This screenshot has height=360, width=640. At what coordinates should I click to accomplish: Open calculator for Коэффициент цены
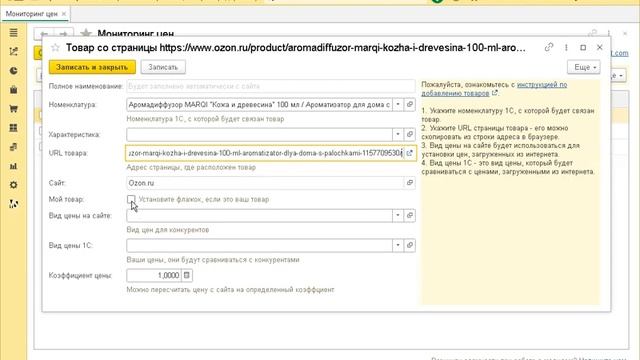[x=187, y=276]
